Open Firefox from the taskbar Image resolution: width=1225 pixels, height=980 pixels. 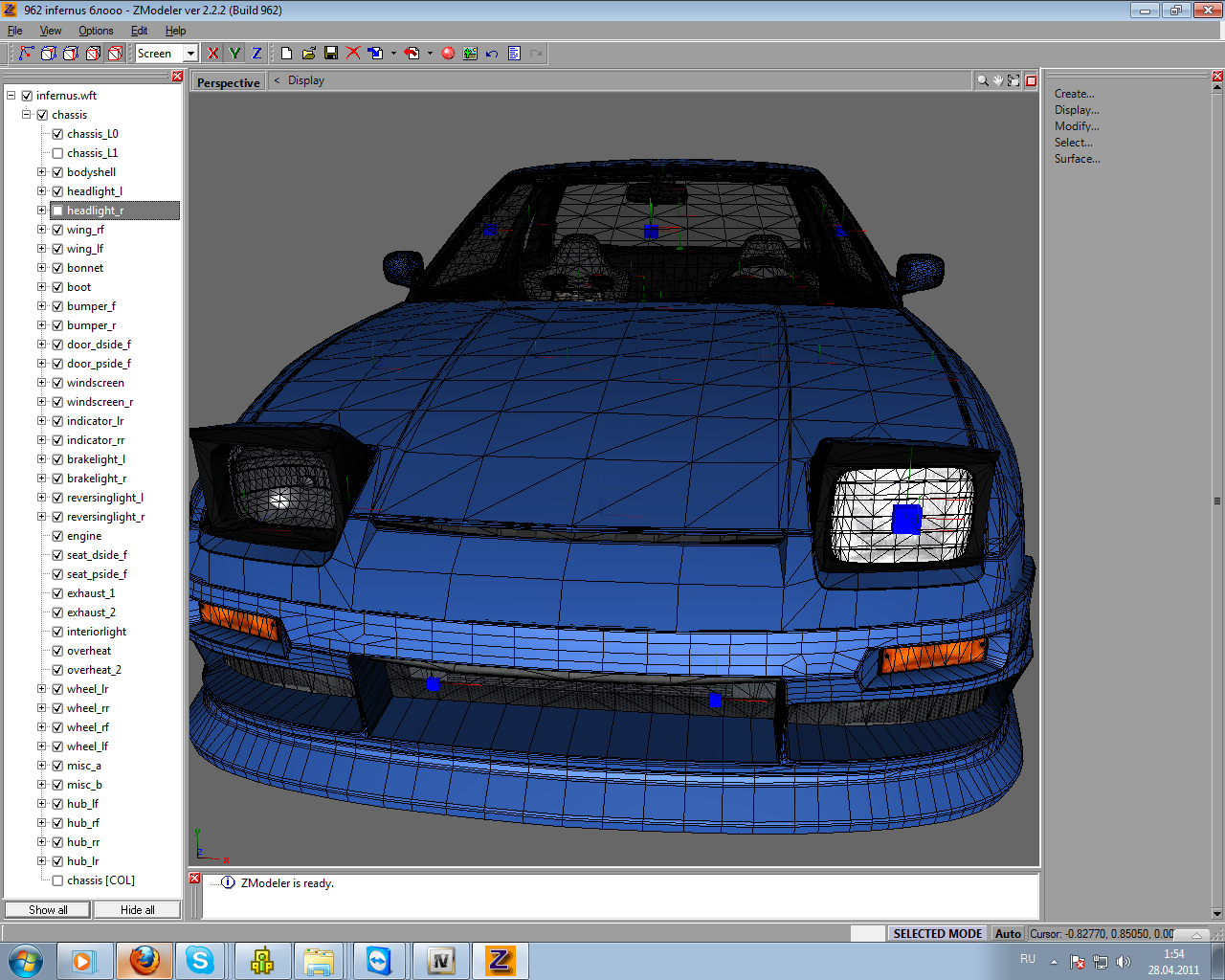(145, 960)
